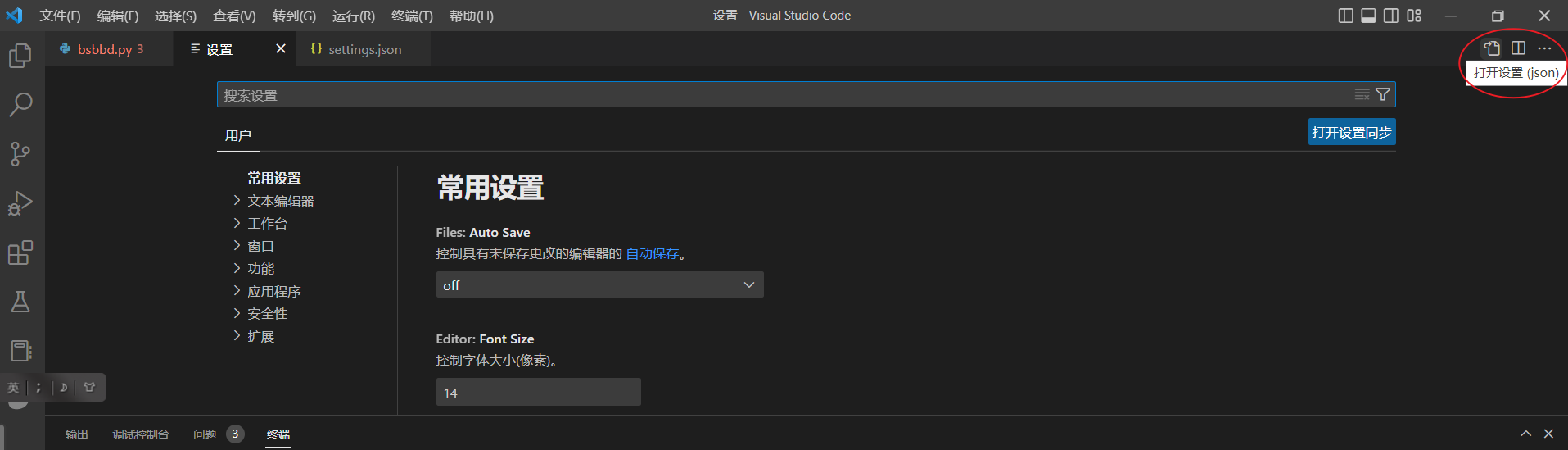1568x450 pixels.
Task: Open the Testing flask view
Action: click(20, 302)
